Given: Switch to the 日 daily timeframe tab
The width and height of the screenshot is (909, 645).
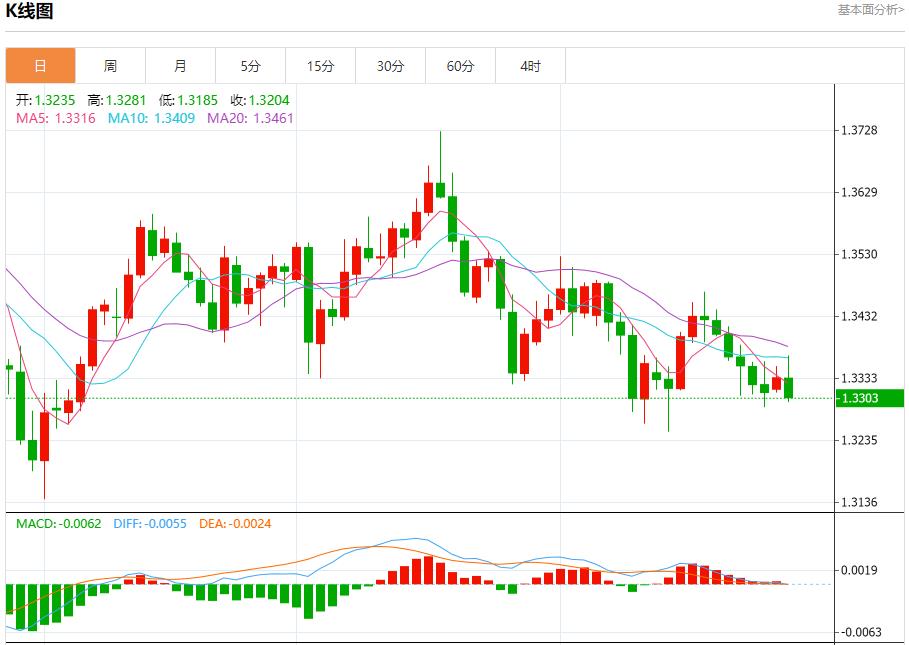Looking at the screenshot, I should click(41, 64).
